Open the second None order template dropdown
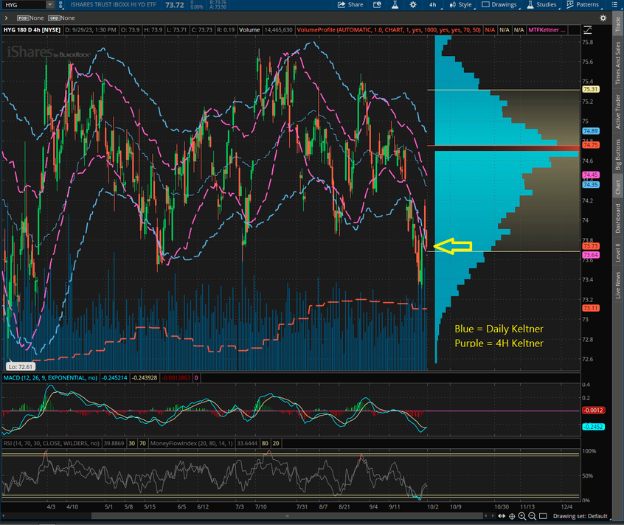The image size is (624, 525). tap(62, 18)
